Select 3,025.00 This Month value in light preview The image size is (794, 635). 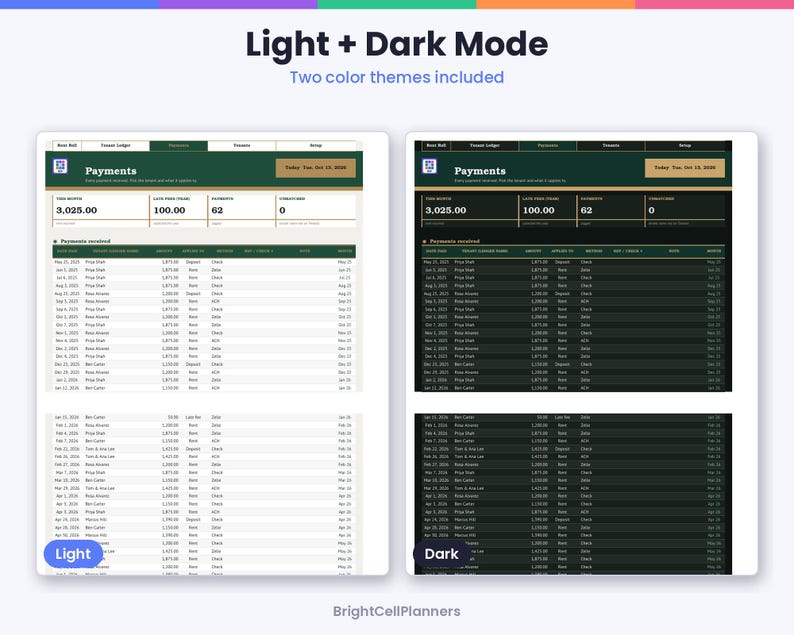(x=76, y=210)
